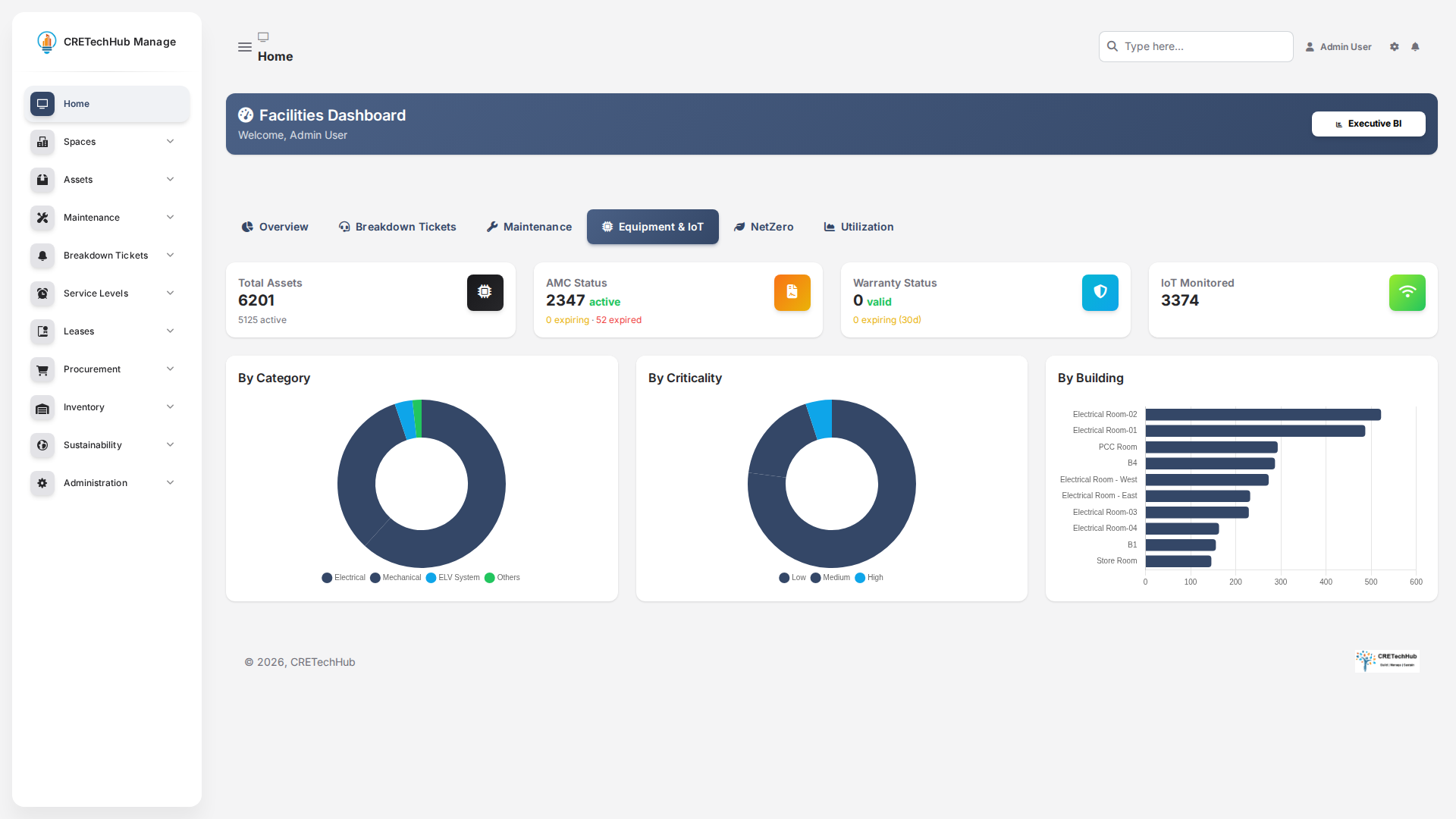Click the AMC Status document icon

(792, 293)
